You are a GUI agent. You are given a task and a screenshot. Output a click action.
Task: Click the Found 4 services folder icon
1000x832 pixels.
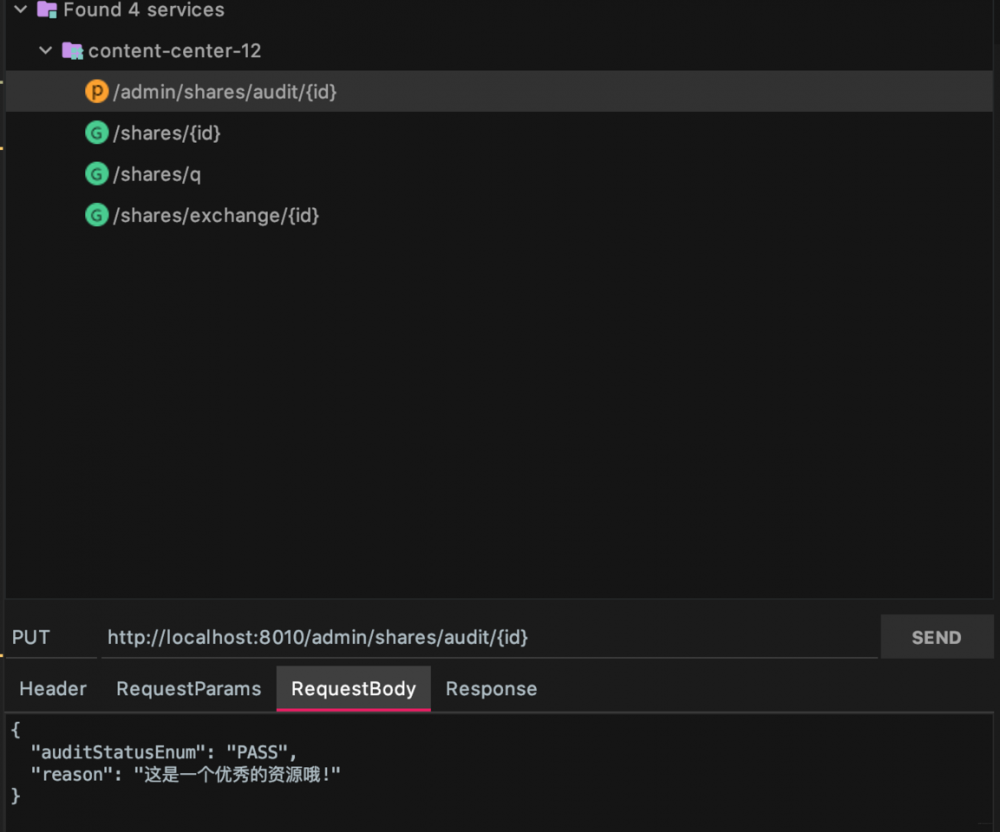47,10
